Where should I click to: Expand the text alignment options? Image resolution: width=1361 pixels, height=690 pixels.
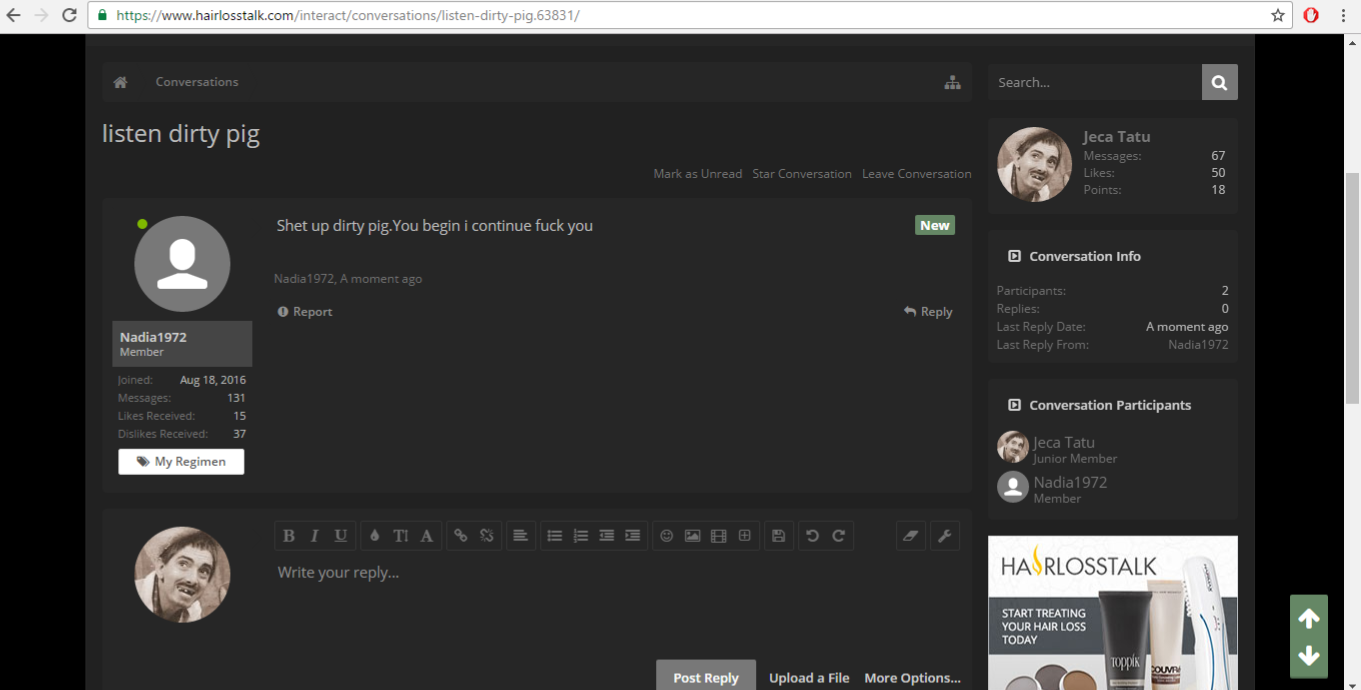520,536
